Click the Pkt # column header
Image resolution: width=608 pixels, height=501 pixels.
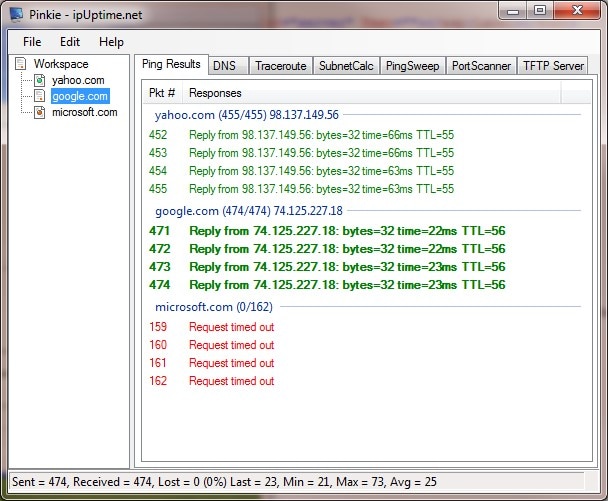162,93
